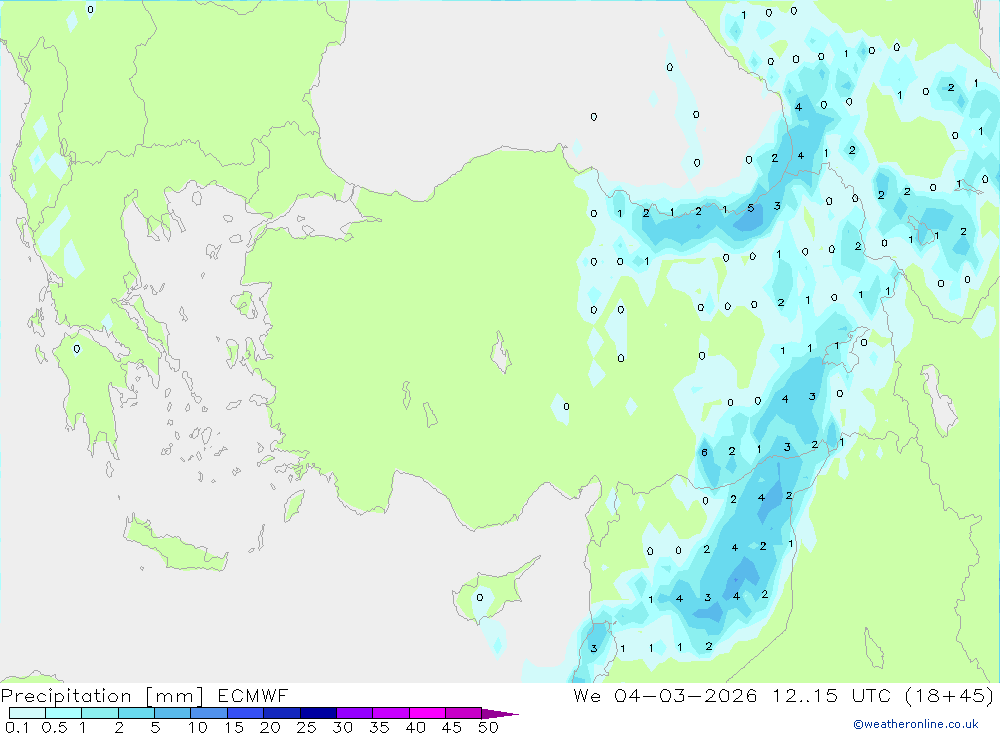Click the 25–30 mm dark navy swatch

click(x=318, y=713)
